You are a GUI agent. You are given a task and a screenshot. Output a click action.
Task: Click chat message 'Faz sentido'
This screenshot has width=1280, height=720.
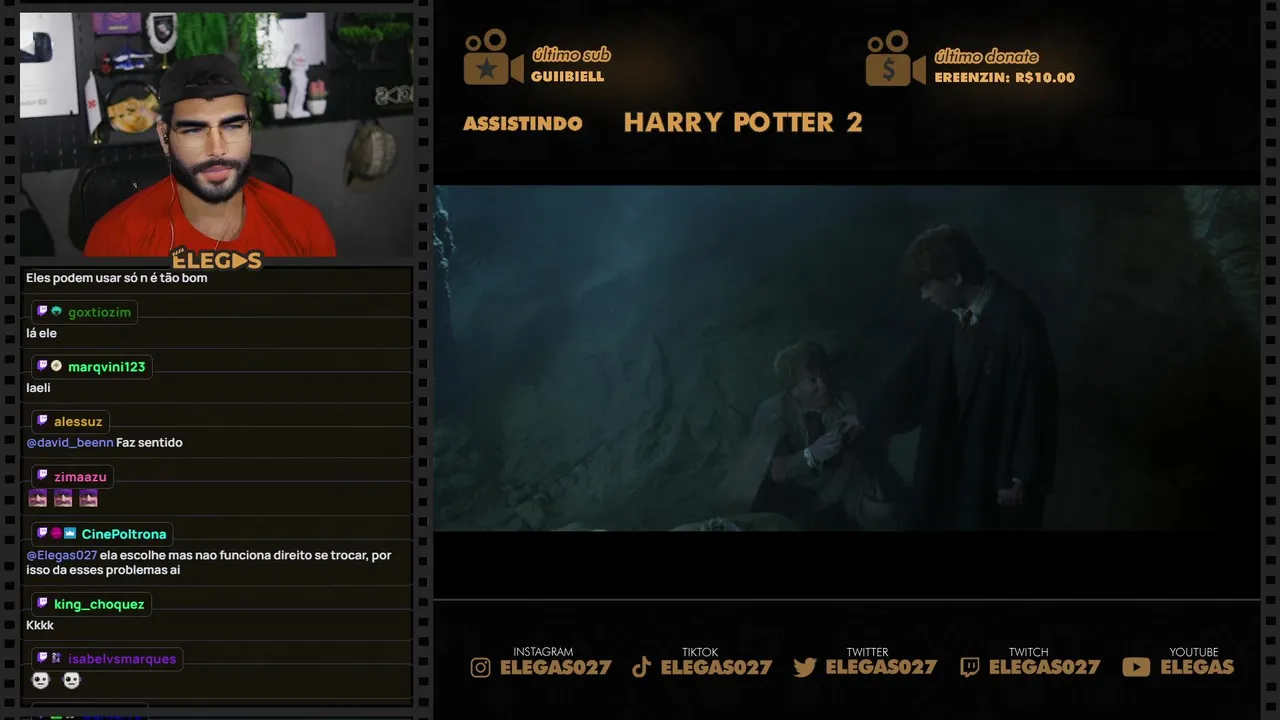[x=149, y=442]
